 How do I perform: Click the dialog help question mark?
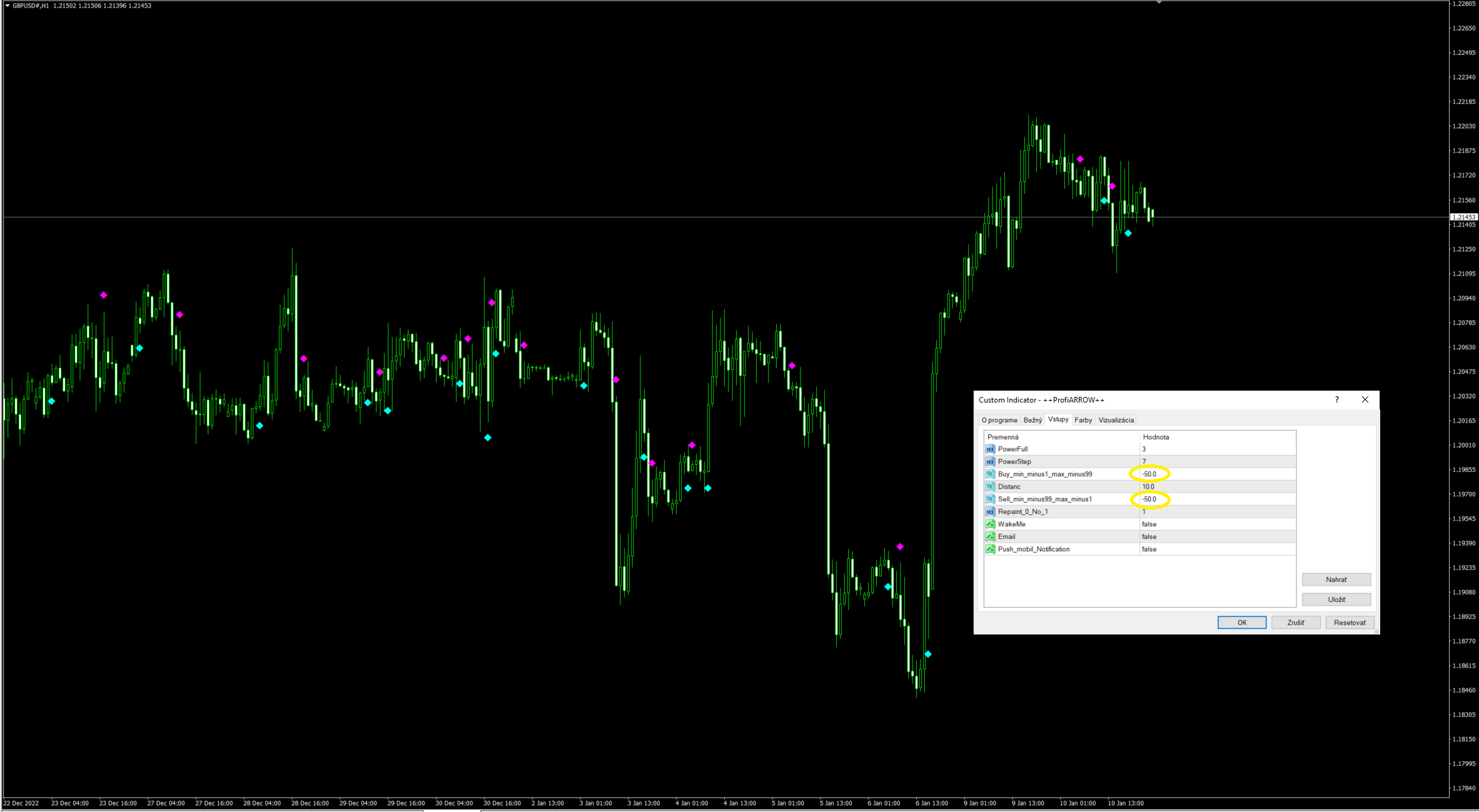(1337, 400)
